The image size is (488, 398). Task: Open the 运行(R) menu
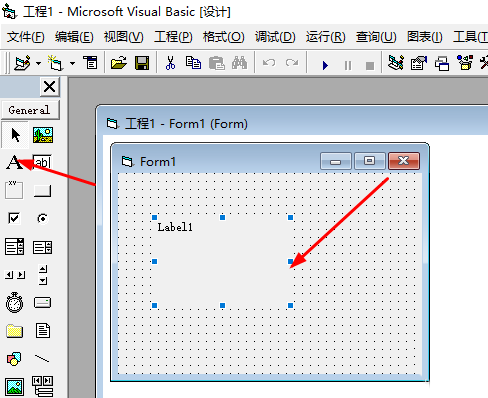(325, 37)
